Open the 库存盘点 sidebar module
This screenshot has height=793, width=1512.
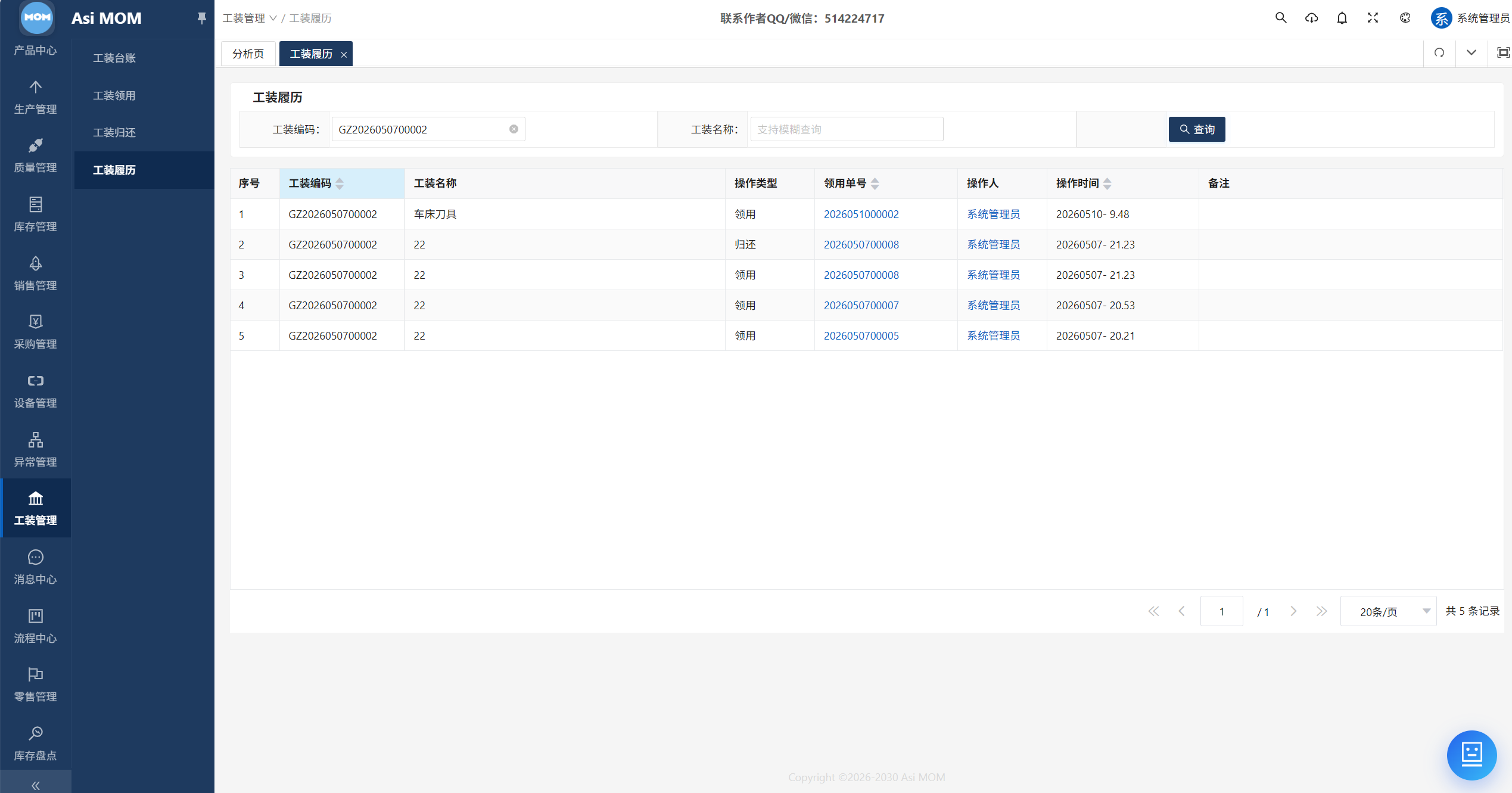click(x=36, y=744)
